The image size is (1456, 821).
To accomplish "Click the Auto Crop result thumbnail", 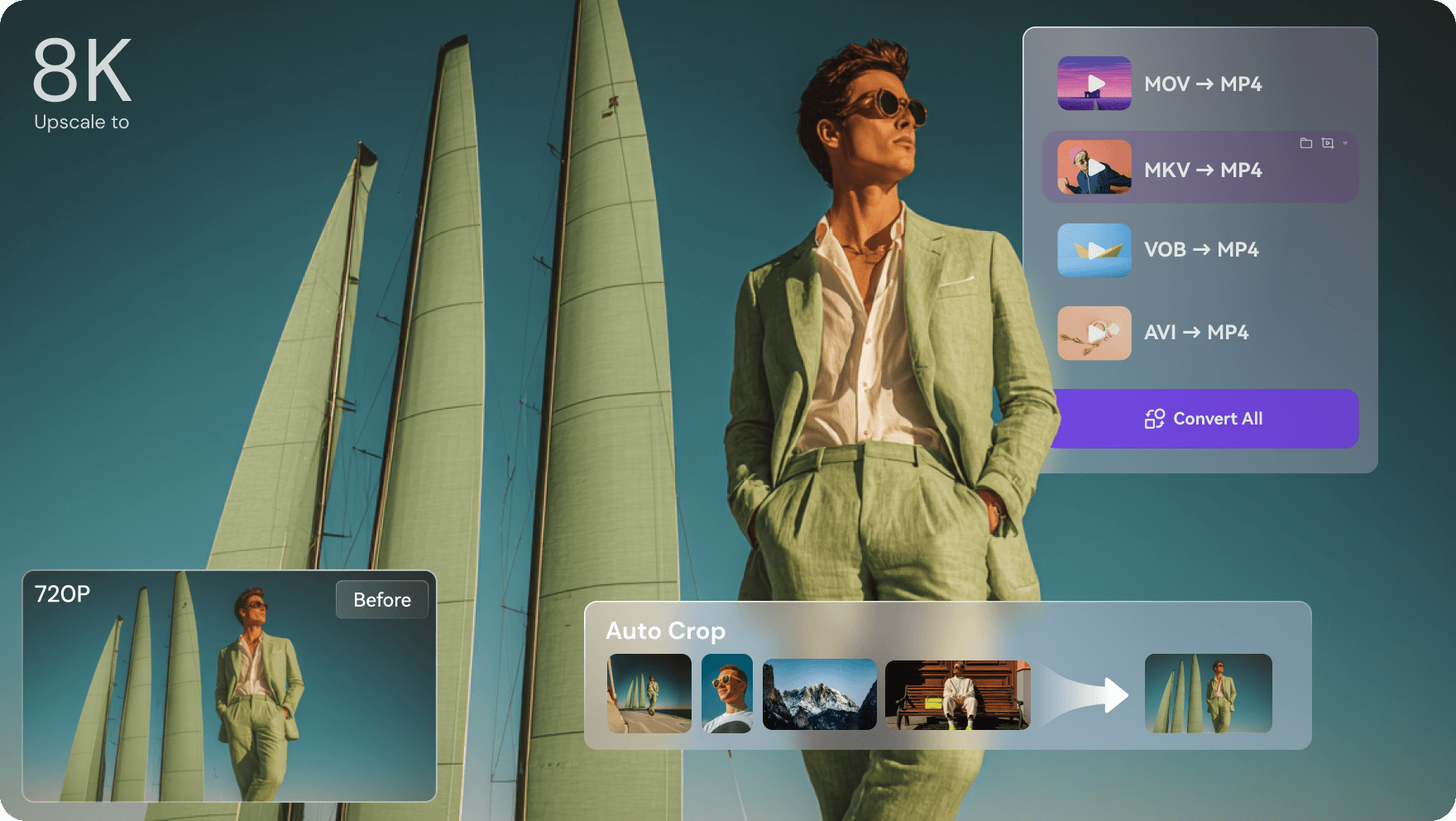I will click(x=1209, y=694).
